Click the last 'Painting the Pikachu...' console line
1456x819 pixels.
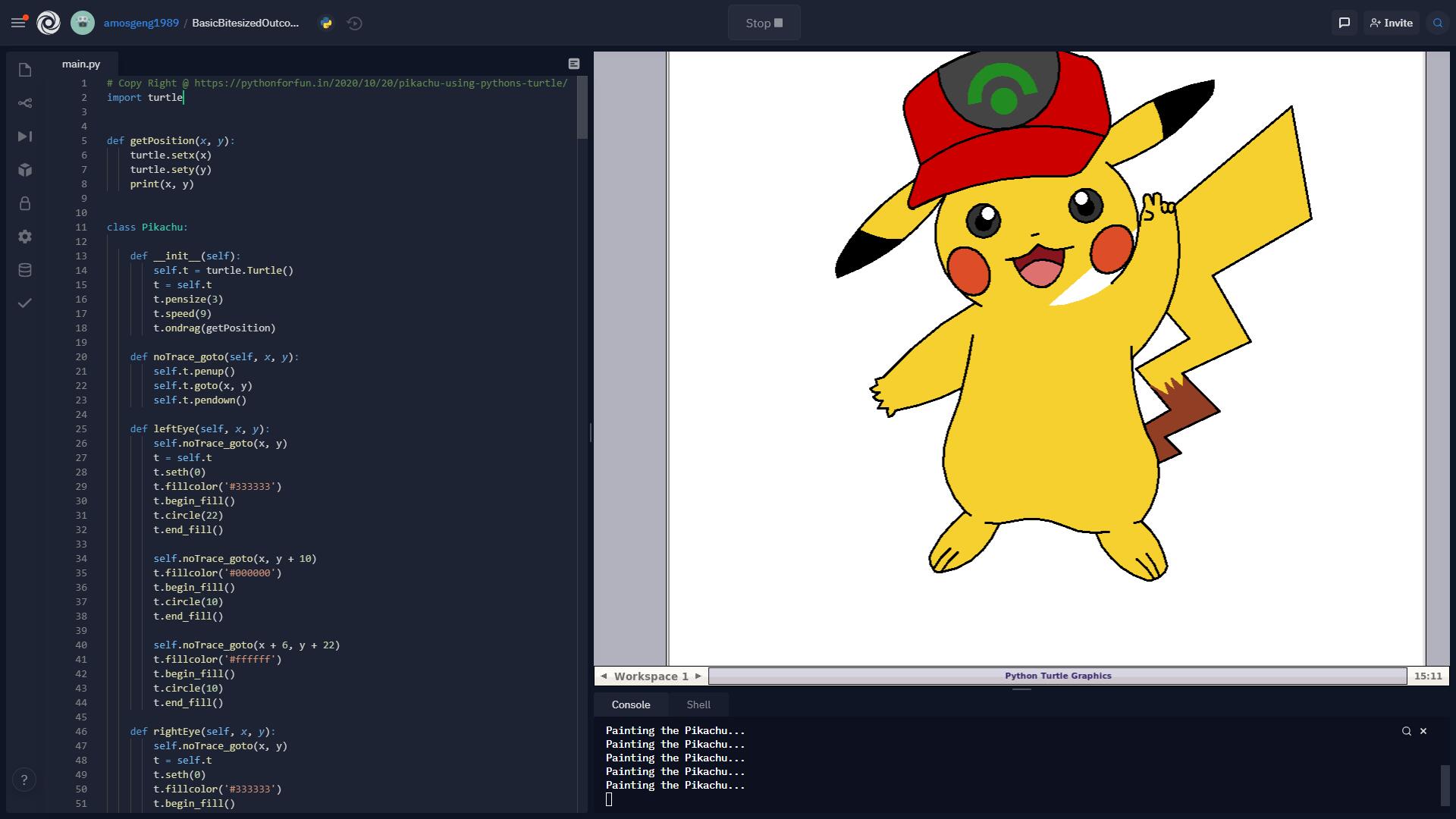pos(675,786)
